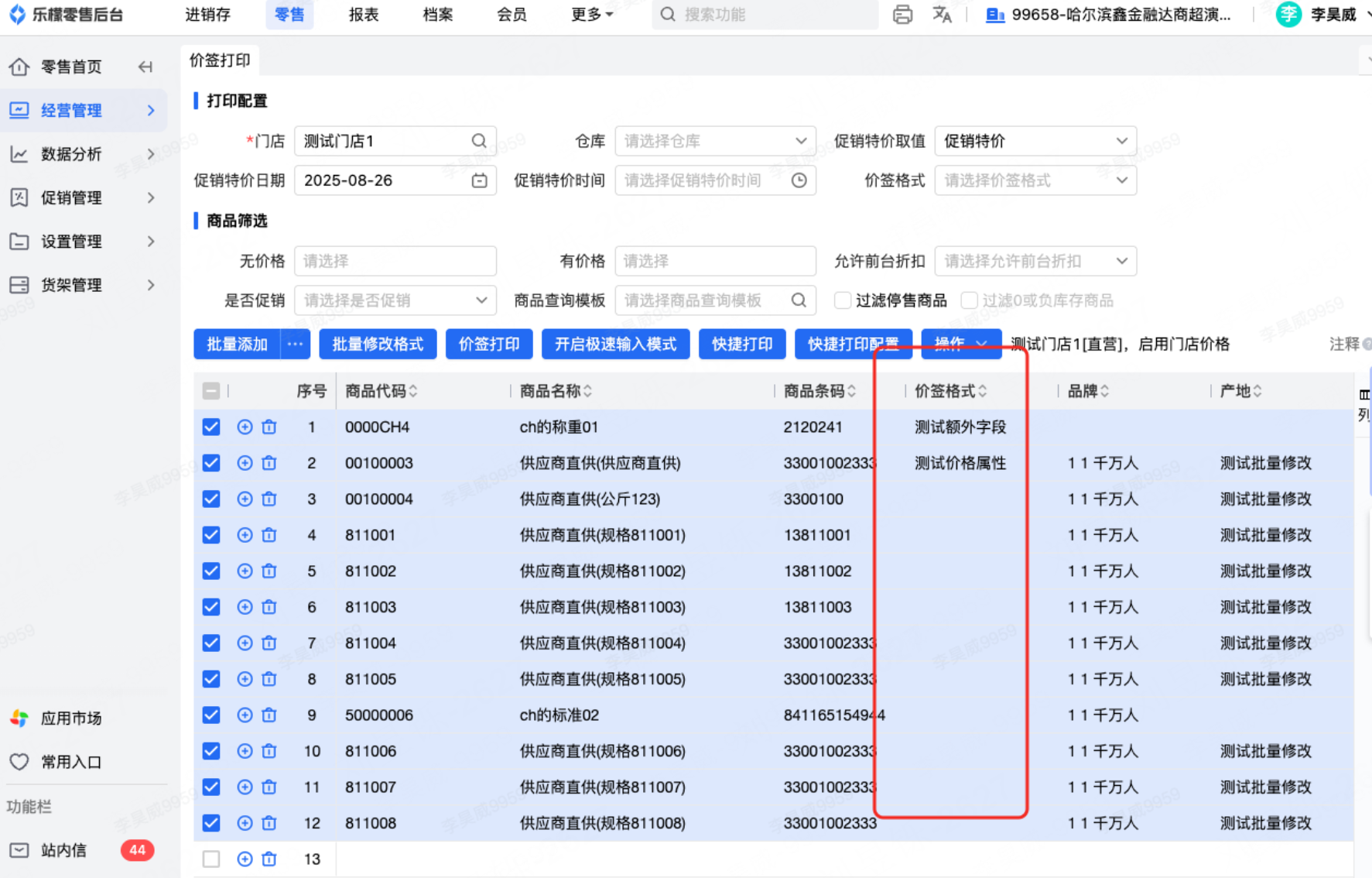Toggle the select-all checkbox in table header
Screen dimensions: 1372x878
211,391
